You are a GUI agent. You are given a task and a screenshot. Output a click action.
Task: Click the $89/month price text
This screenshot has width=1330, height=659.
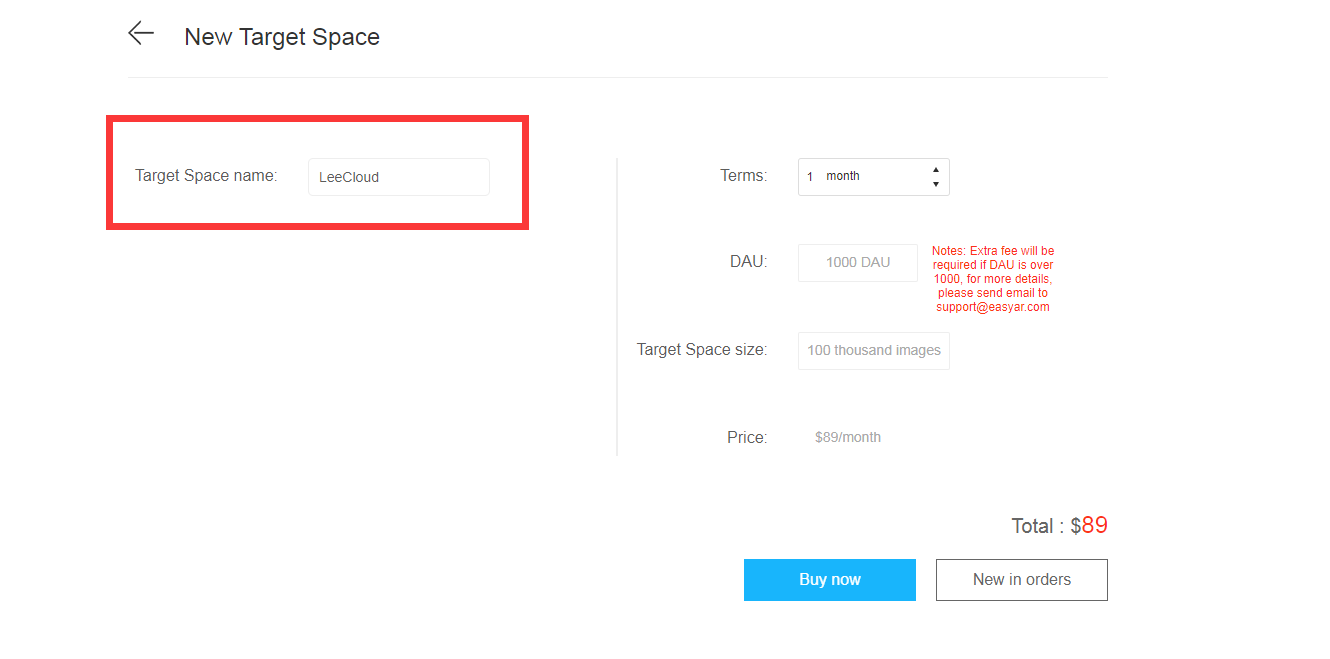point(847,437)
